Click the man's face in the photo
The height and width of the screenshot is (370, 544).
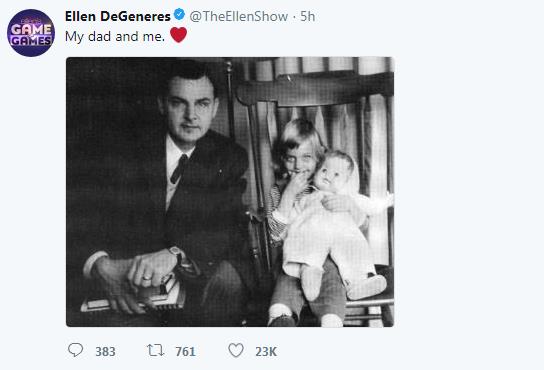click(x=190, y=106)
